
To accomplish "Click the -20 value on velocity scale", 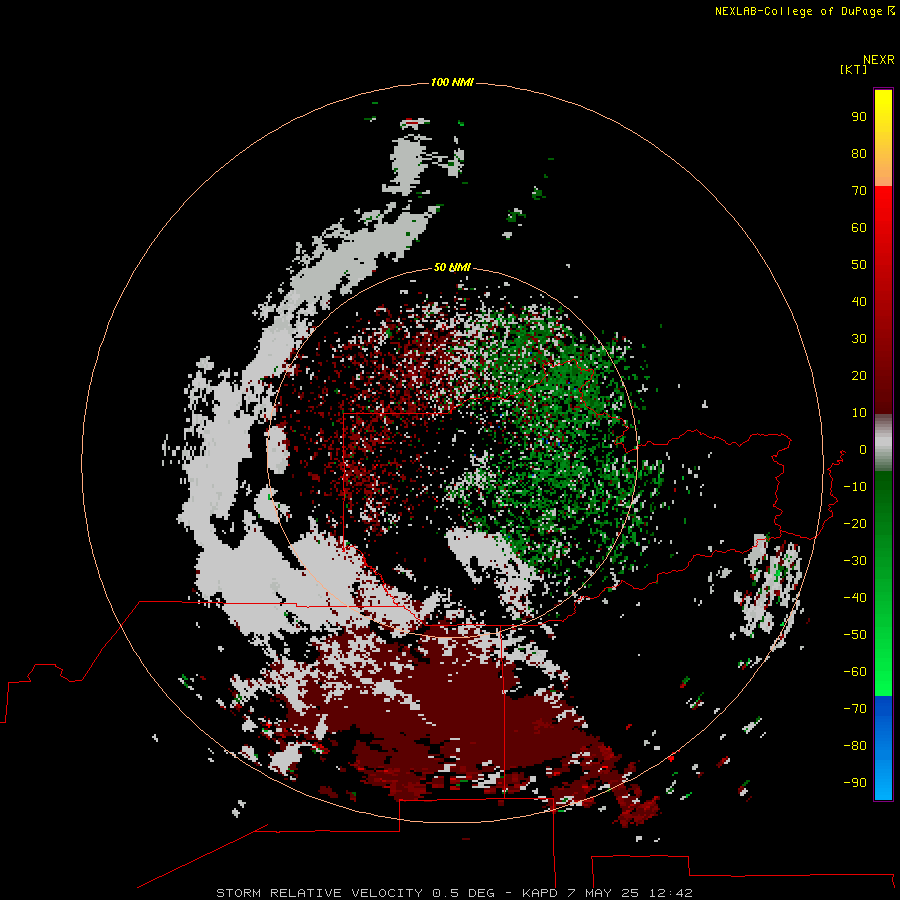I will click(855, 523).
